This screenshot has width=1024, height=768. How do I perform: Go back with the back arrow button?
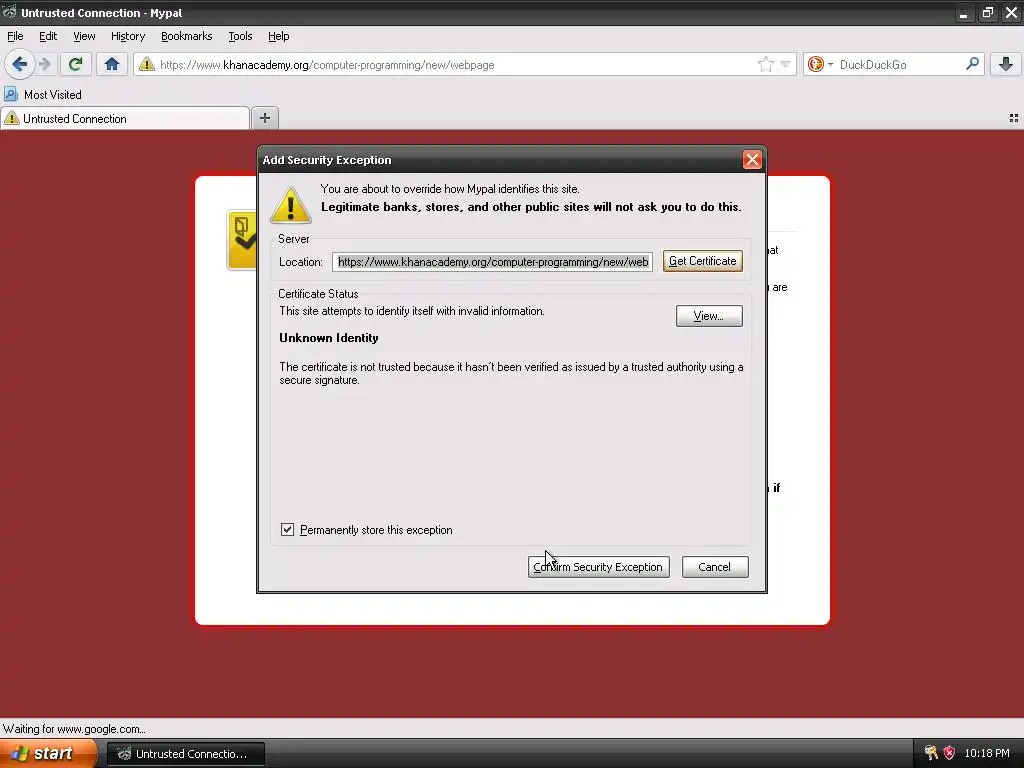19,64
